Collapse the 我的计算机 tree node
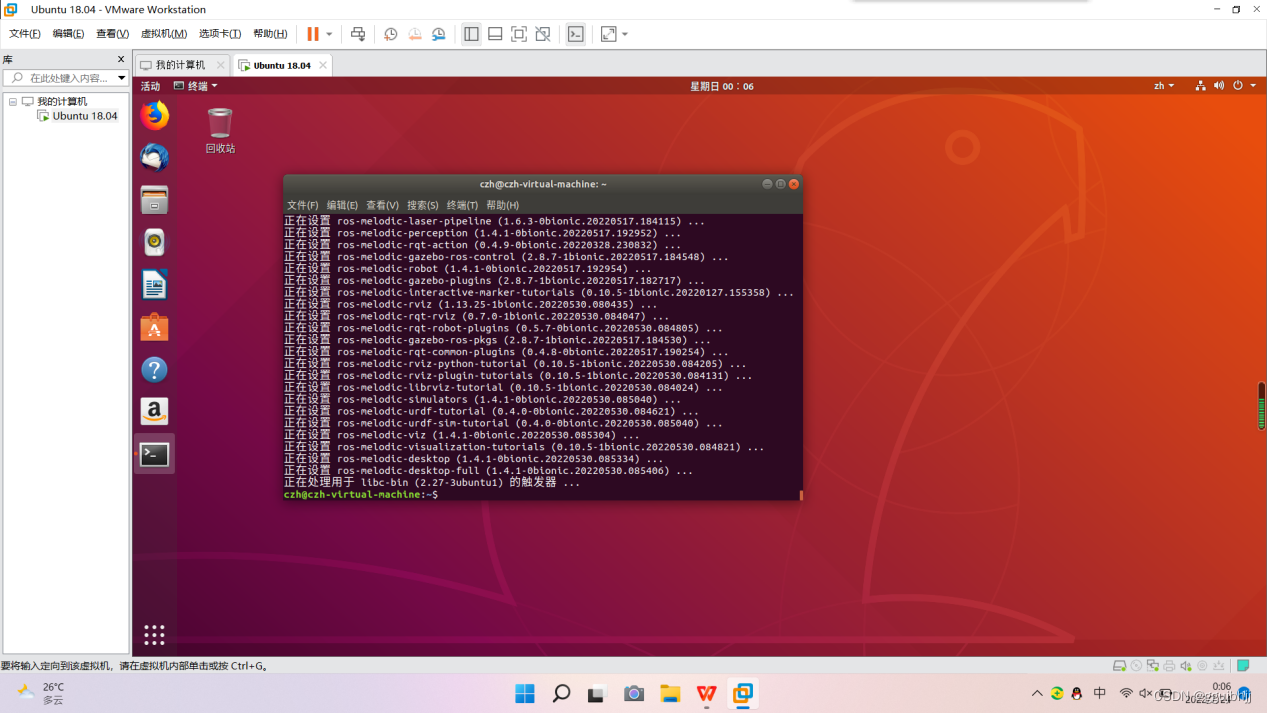1267x713 pixels. tap(13, 101)
